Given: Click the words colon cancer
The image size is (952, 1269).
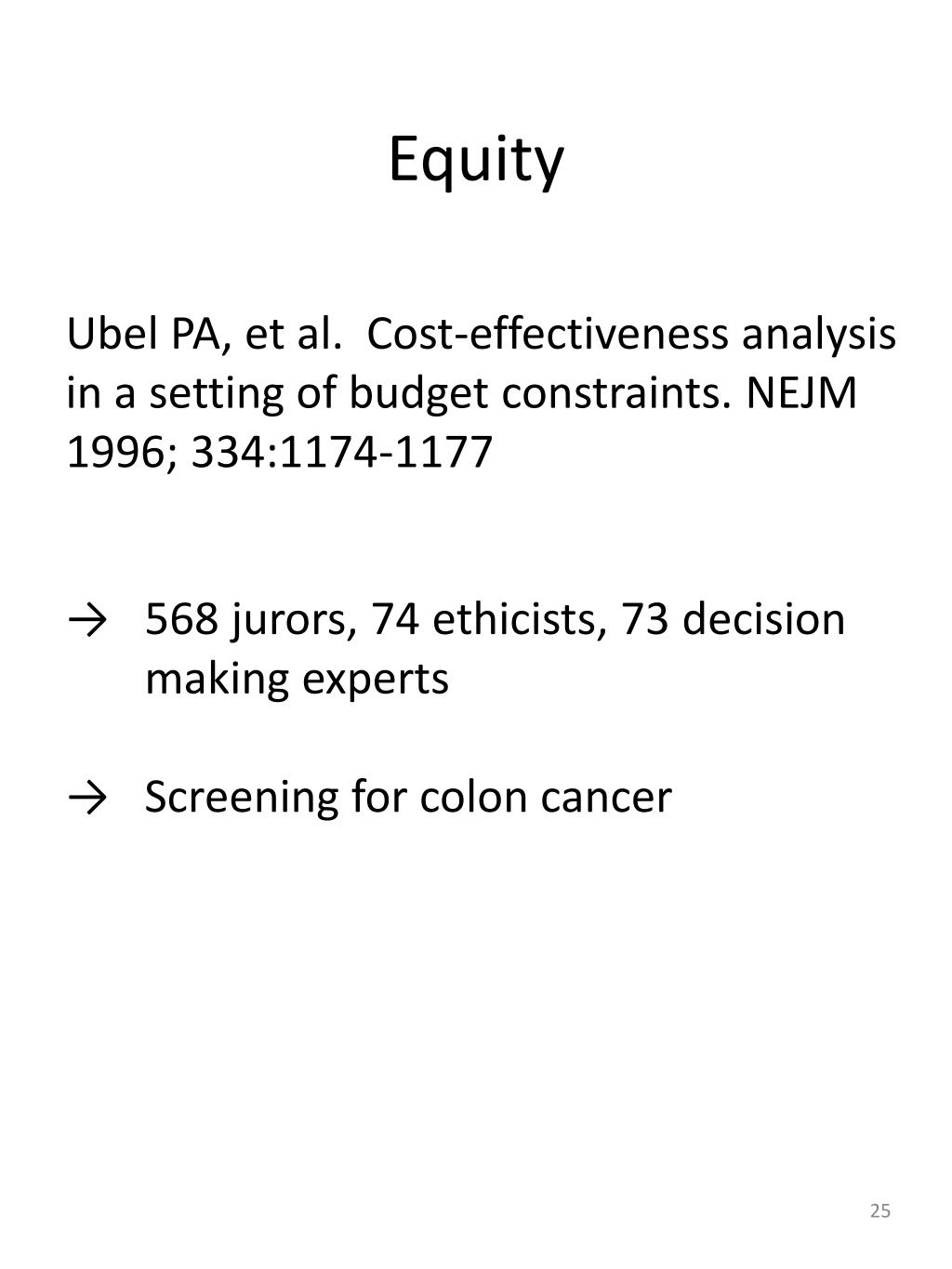Looking at the screenshot, I should 545,798.
